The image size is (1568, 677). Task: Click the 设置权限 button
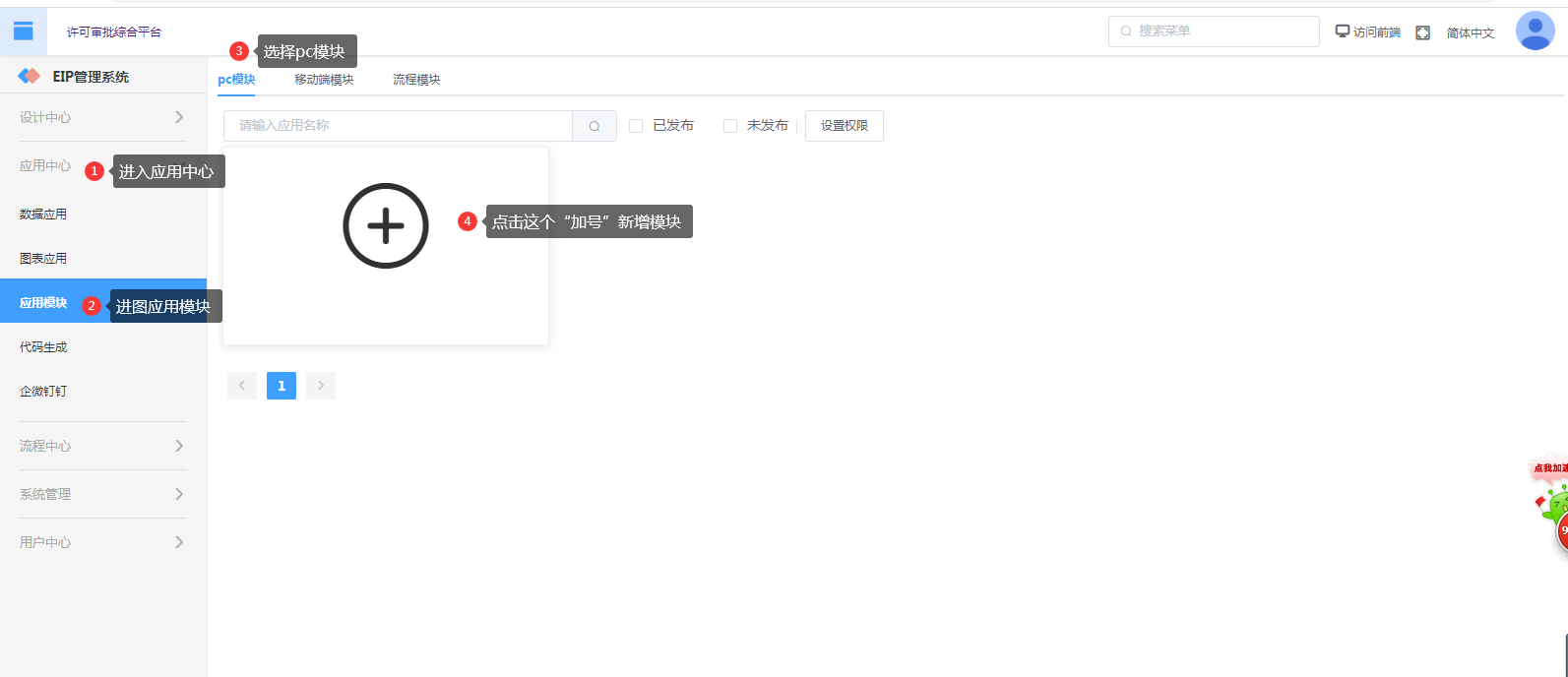[845, 126]
